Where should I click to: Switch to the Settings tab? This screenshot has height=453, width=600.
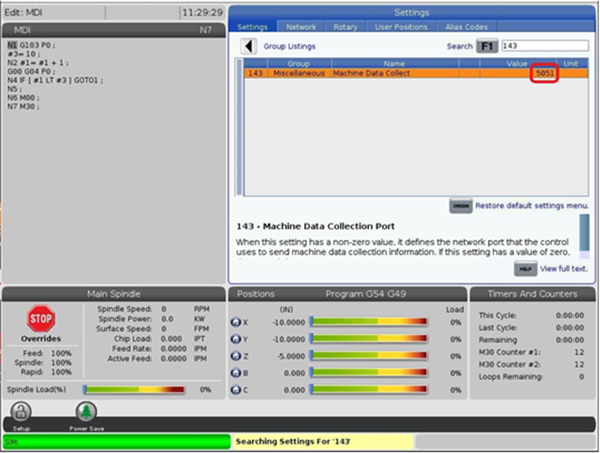[x=253, y=27]
